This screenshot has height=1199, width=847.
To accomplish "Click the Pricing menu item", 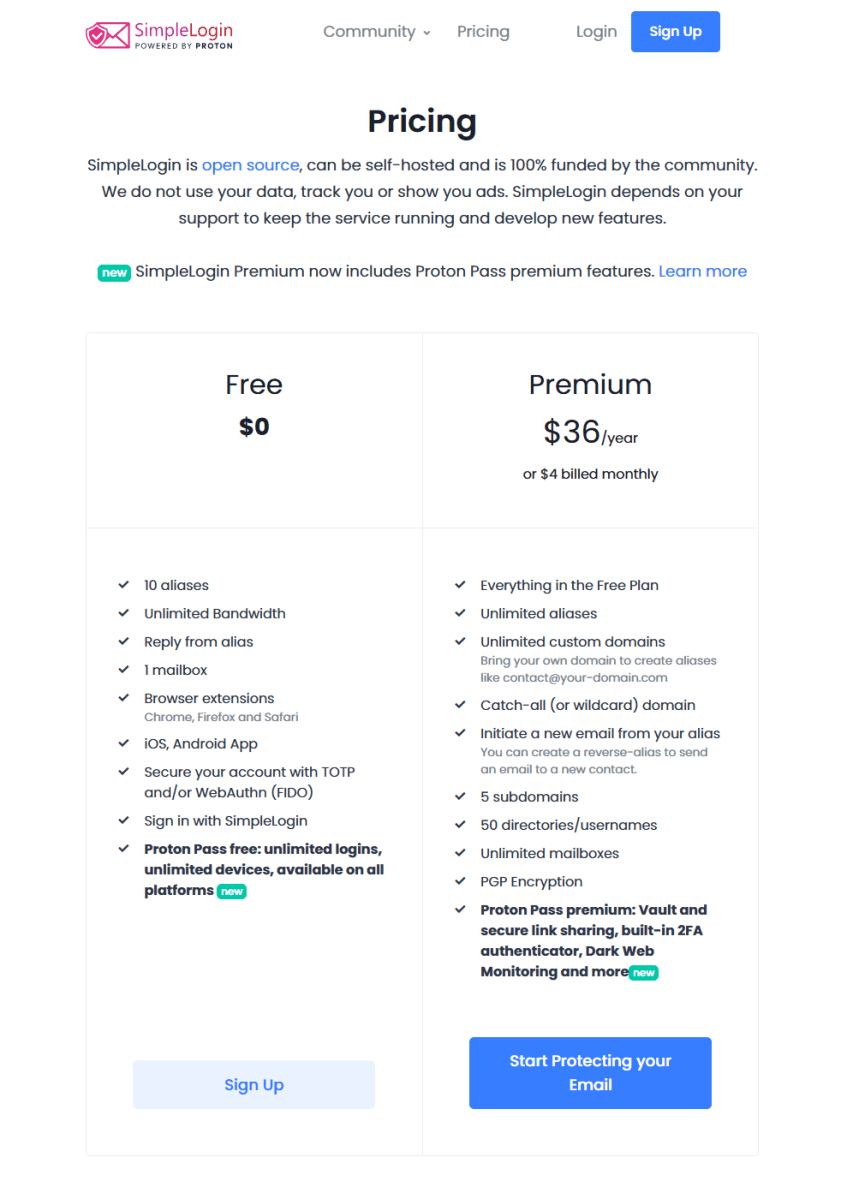I will click(x=483, y=31).
